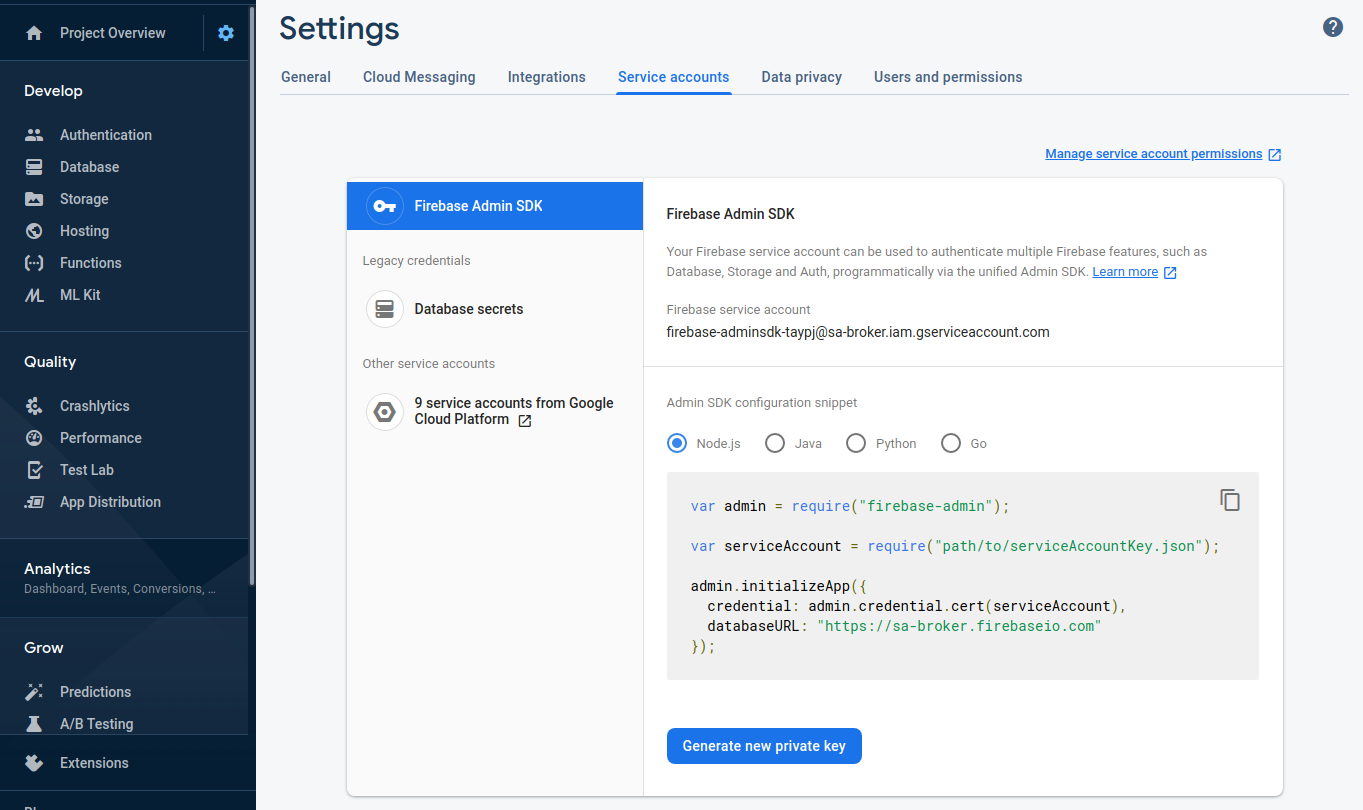Expand the Grow section header
Viewport: 1363px width, 810px height.
44,648
